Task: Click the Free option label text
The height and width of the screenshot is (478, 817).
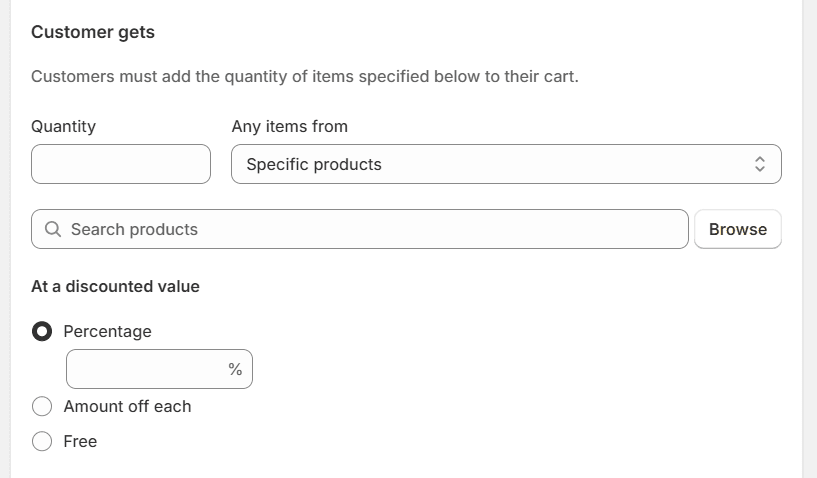Action: pyautogui.click(x=80, y=441)
